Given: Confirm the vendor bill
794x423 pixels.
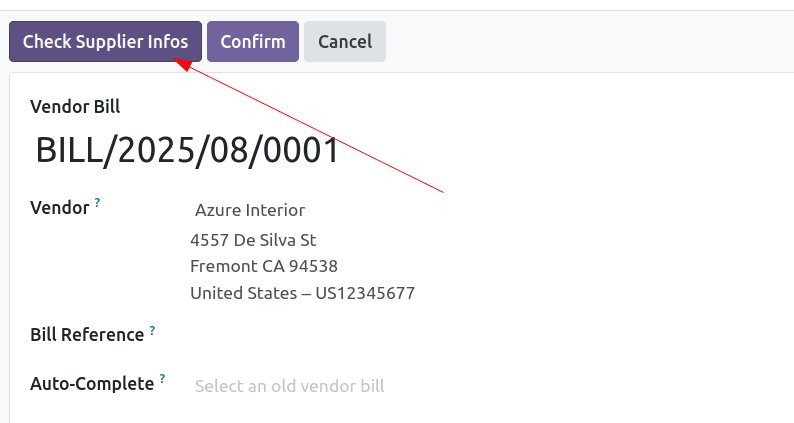Looking at the screenshot, I should pos(253,42).
